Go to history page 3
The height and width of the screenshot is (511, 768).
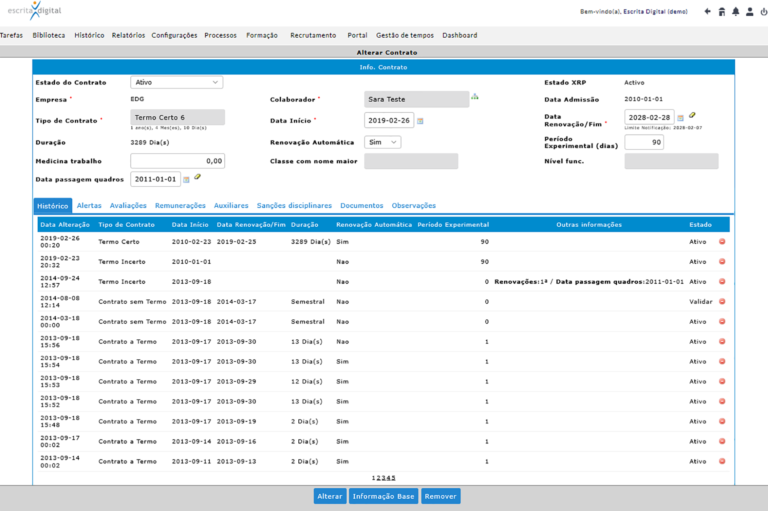pyautogui.click(x=384, y=478)
